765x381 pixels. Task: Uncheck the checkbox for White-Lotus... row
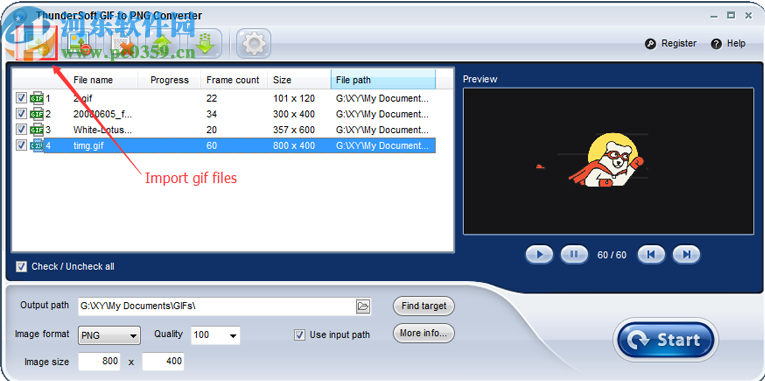click(x=21, y=129)
